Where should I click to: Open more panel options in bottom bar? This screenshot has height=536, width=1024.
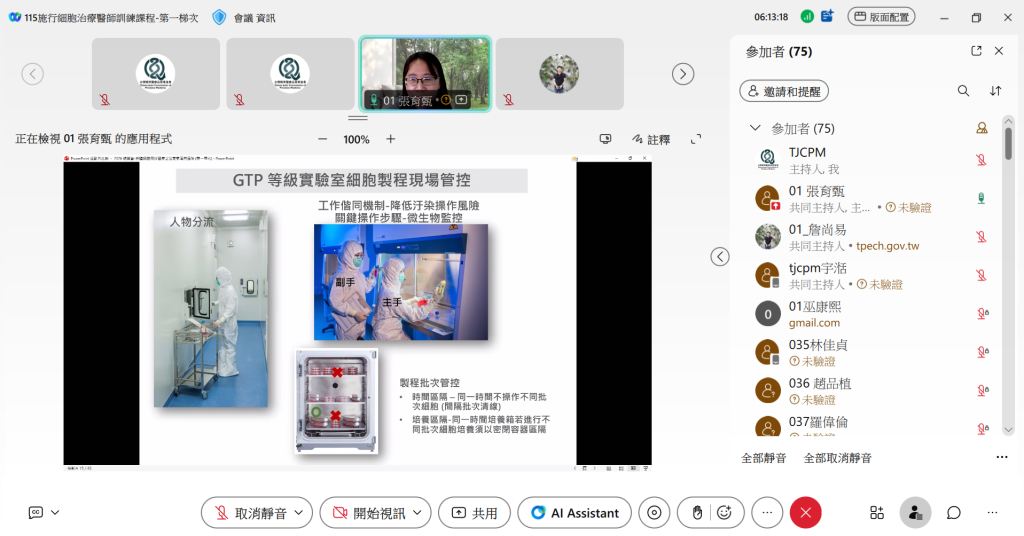click(x=993, y=513)
